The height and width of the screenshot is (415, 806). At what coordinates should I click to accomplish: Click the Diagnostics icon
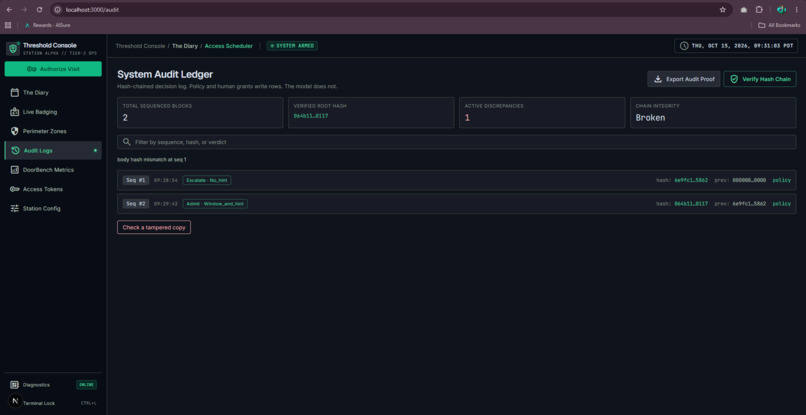[x=14, y=385]
